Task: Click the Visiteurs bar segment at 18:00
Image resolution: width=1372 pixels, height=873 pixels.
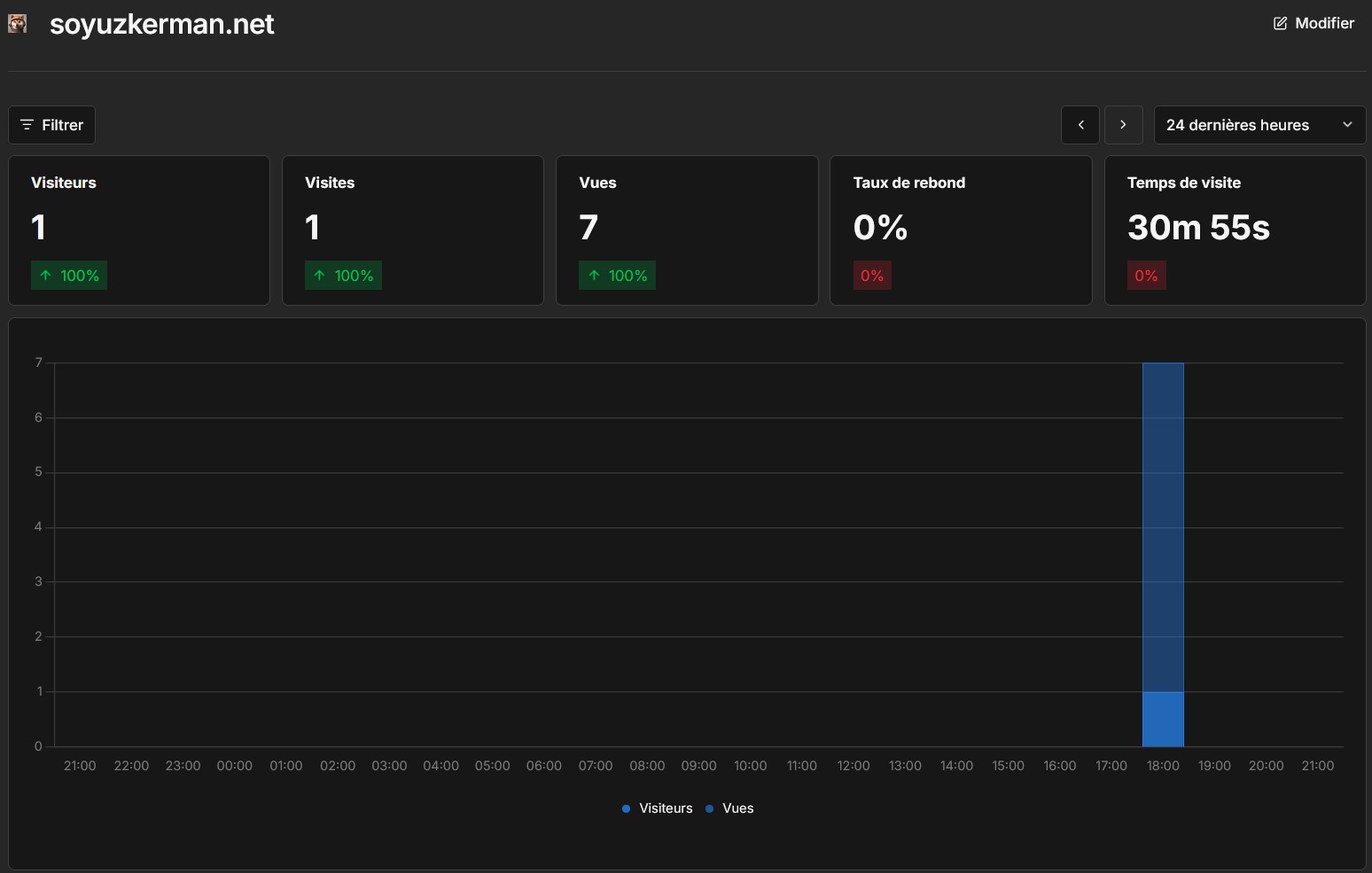Action: [x=1163, y=719]
